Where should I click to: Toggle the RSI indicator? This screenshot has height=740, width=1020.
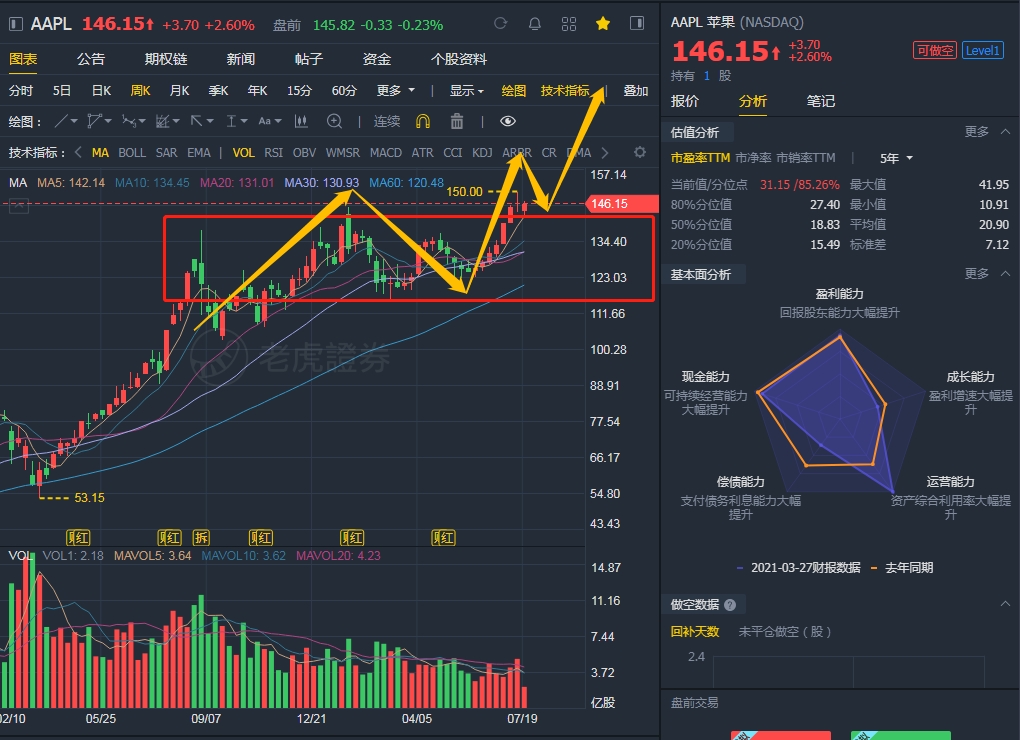(273, 153)
